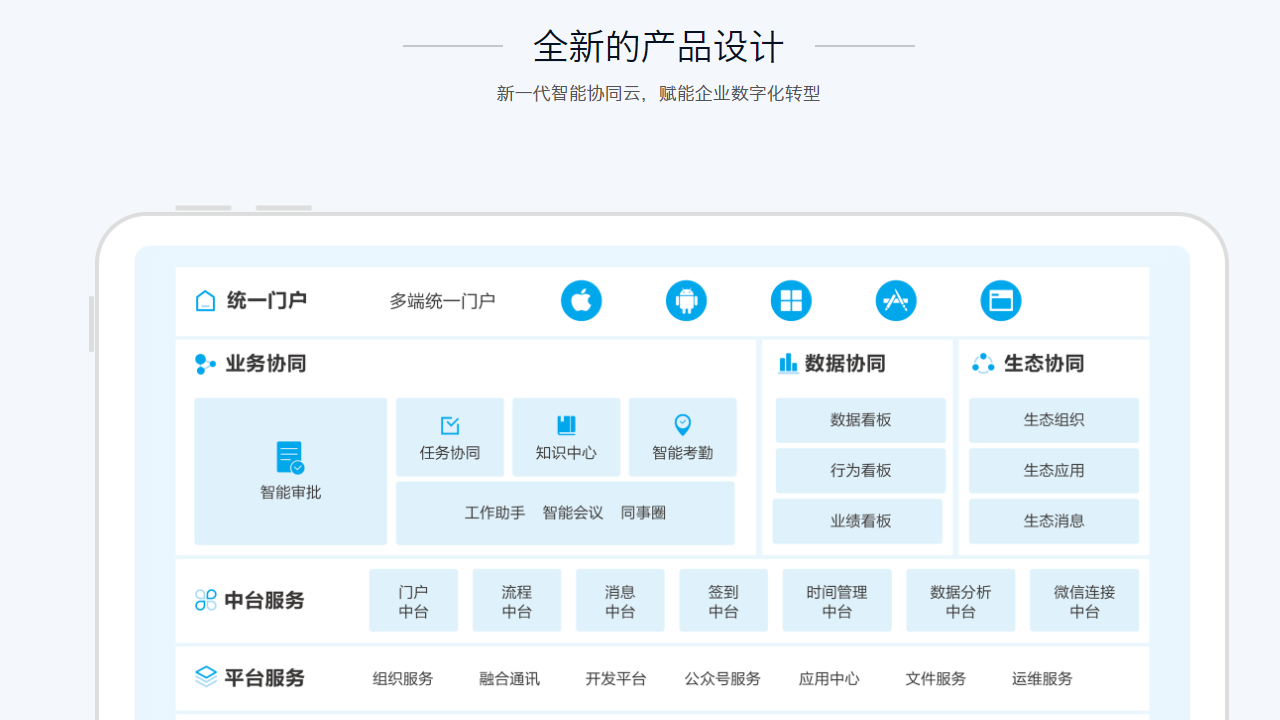Click the 数据协同 heading
1280x720 pixels.
[x=845, y=364]
